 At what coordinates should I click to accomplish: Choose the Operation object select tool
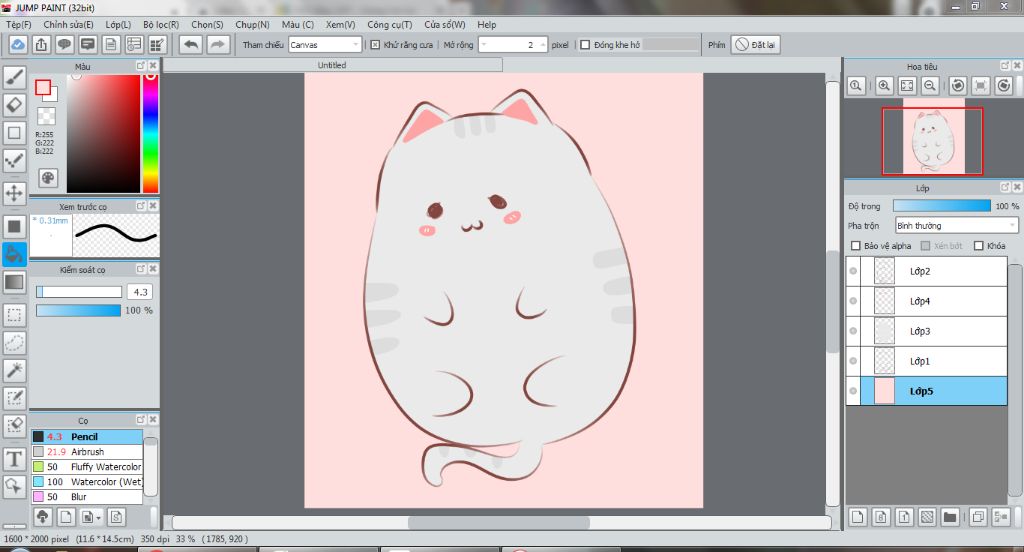(x=14, y=486)
